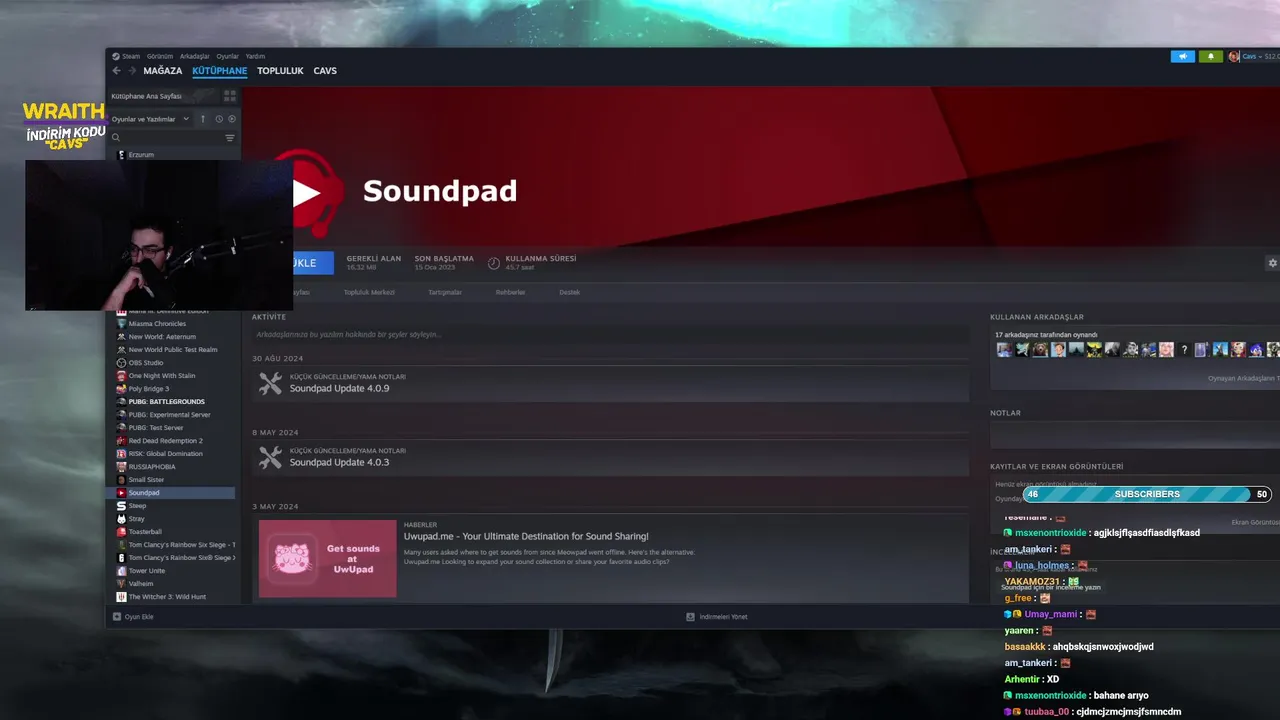Open the Get sounds at UwUpad thumbnail

(x=327, y=558)
